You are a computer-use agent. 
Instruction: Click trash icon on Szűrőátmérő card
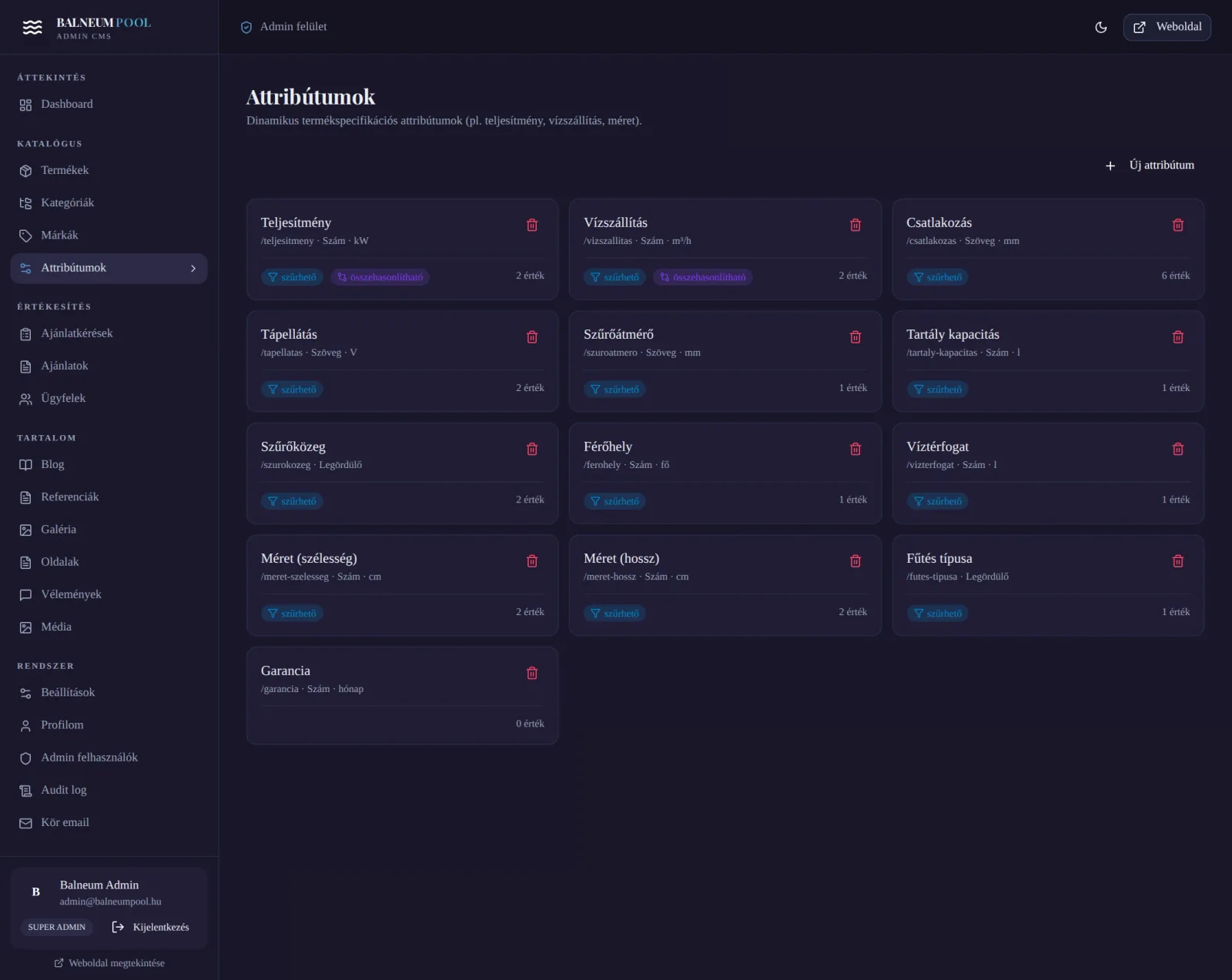click(855, 337)
